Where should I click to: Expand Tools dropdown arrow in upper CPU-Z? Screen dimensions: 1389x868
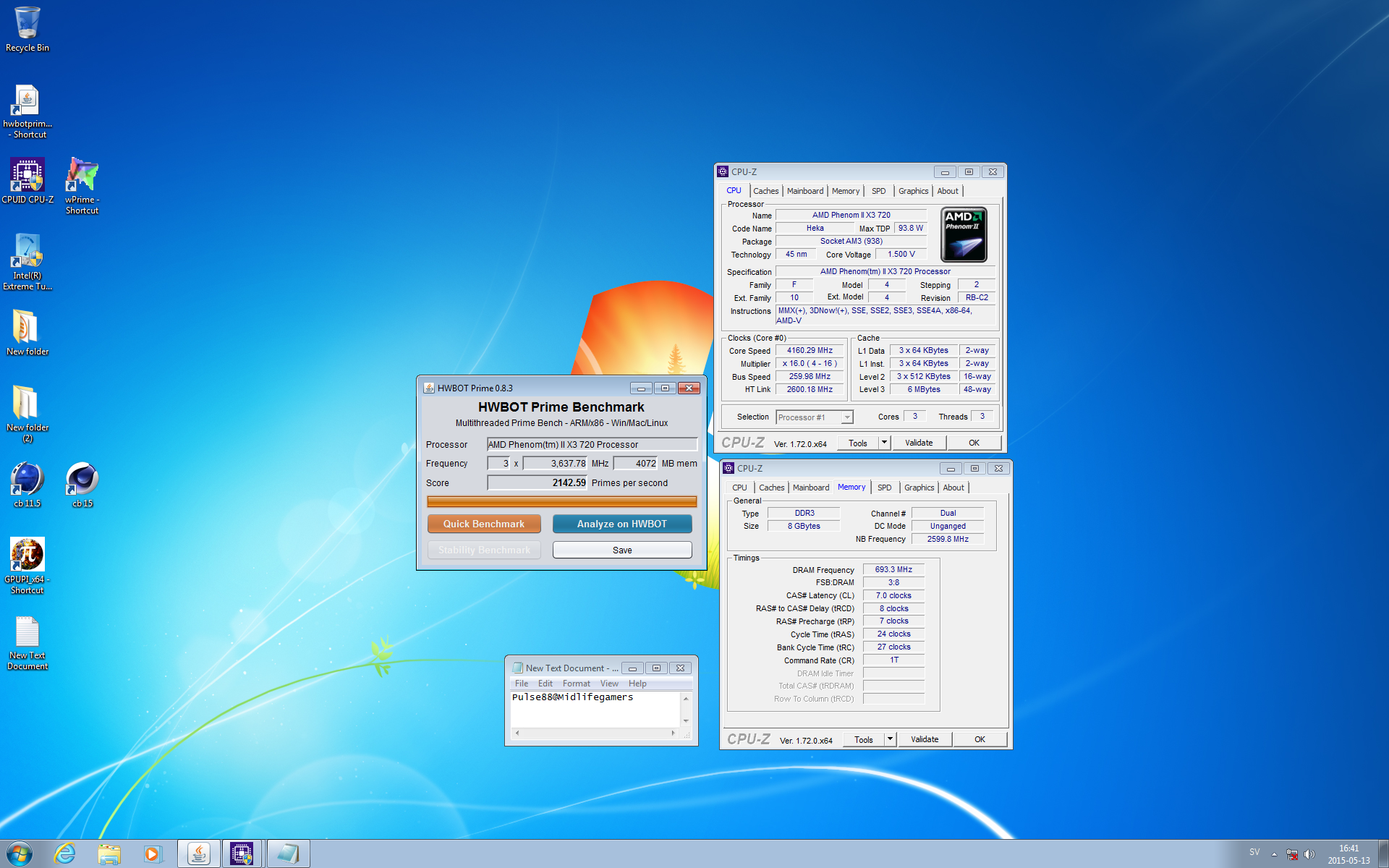[884, 443]
